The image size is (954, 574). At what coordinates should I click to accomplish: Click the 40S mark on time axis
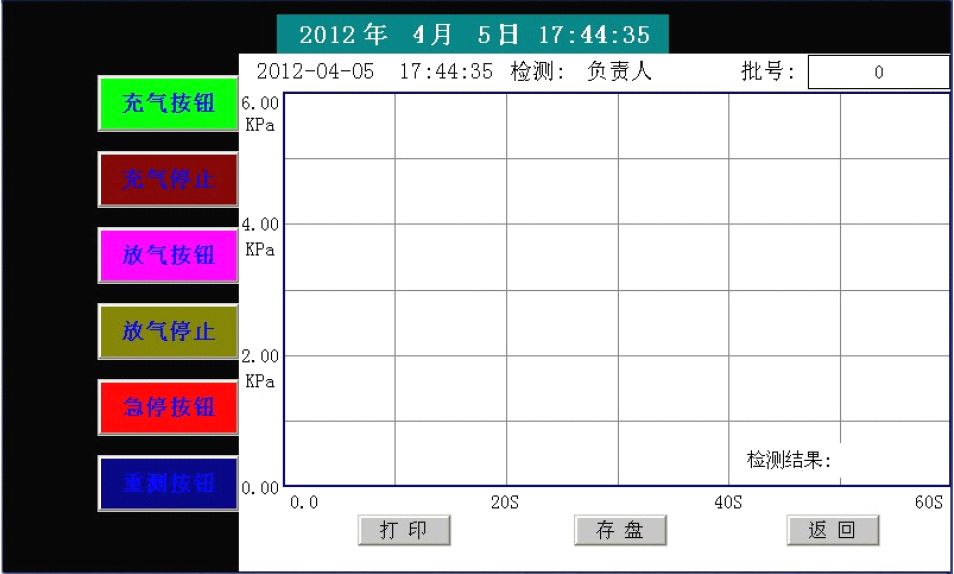[x=727, y=503]
